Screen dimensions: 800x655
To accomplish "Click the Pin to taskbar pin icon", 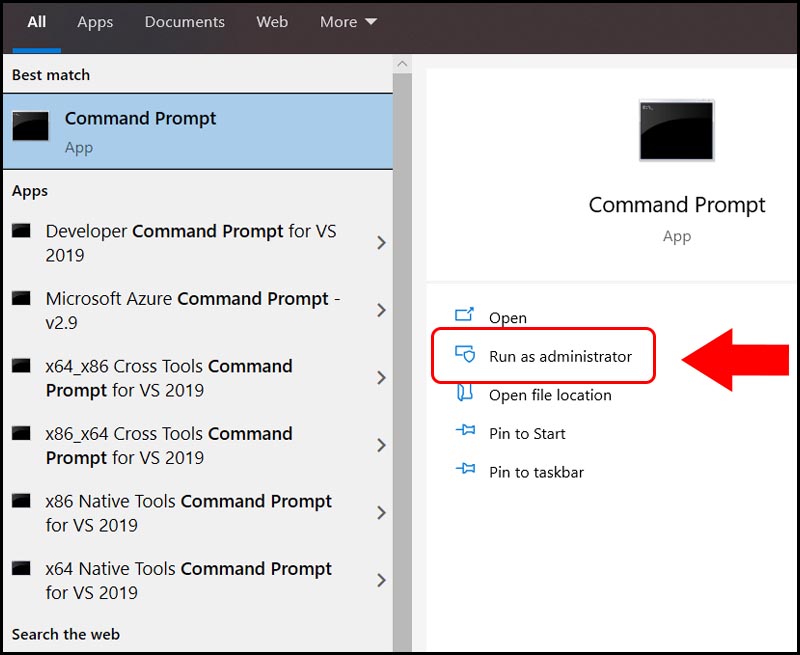I will [x=464, y=471].
